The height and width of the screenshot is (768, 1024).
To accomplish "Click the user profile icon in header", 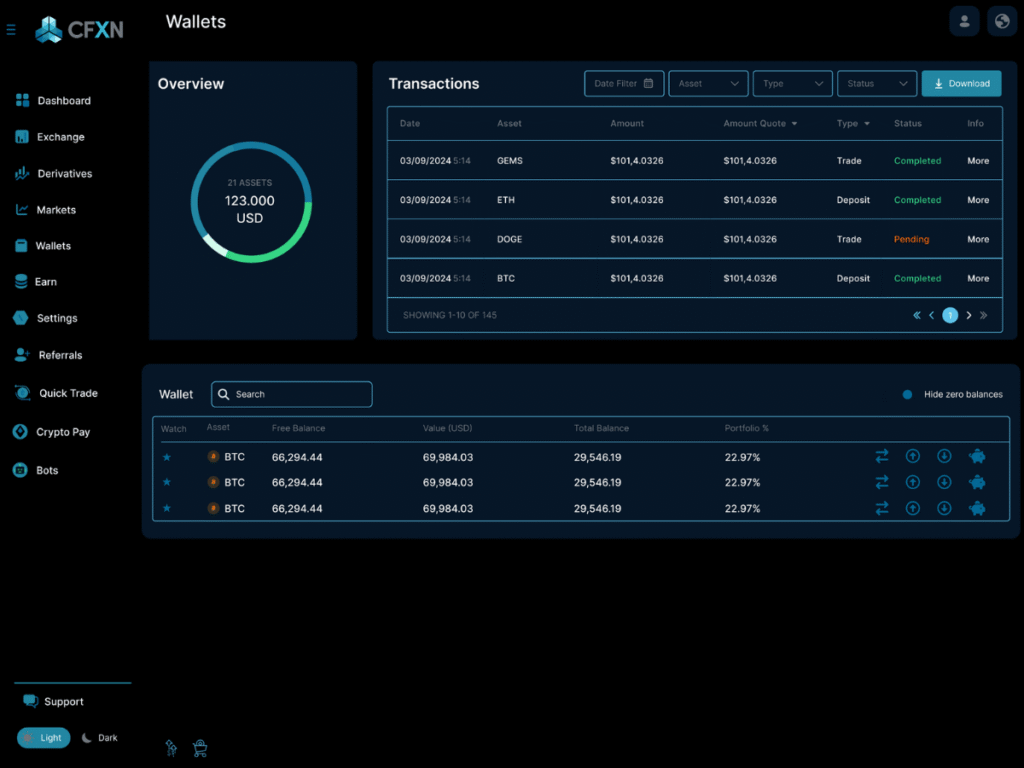I will click(x=964, y=21).
